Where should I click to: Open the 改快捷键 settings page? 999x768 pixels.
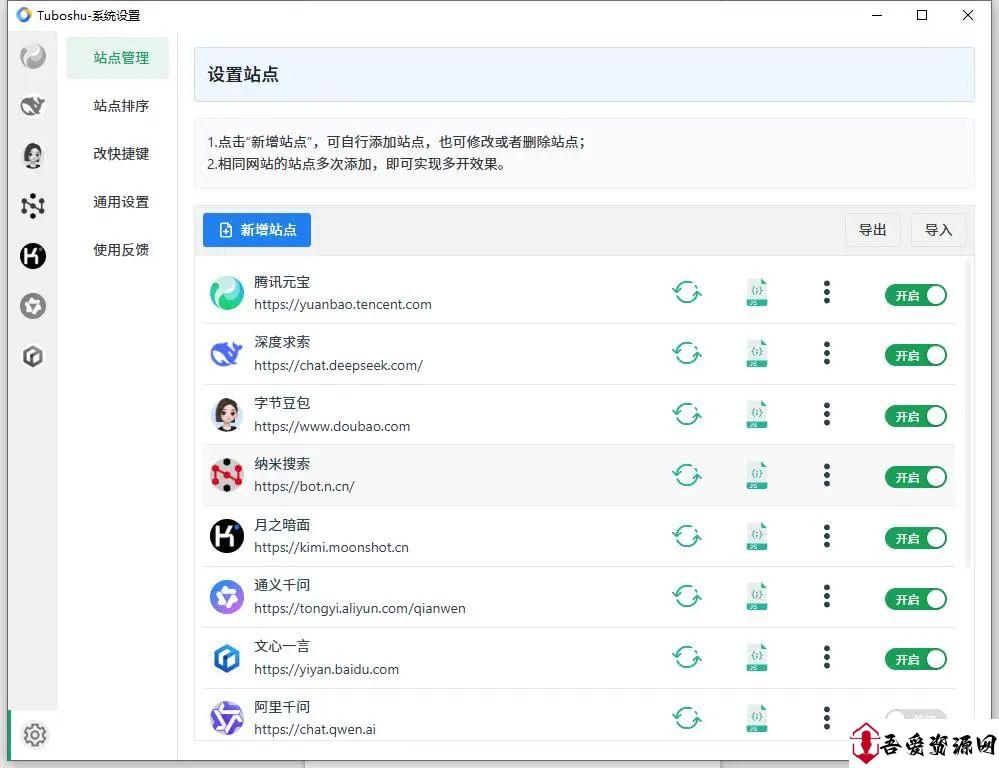point(121,154)
